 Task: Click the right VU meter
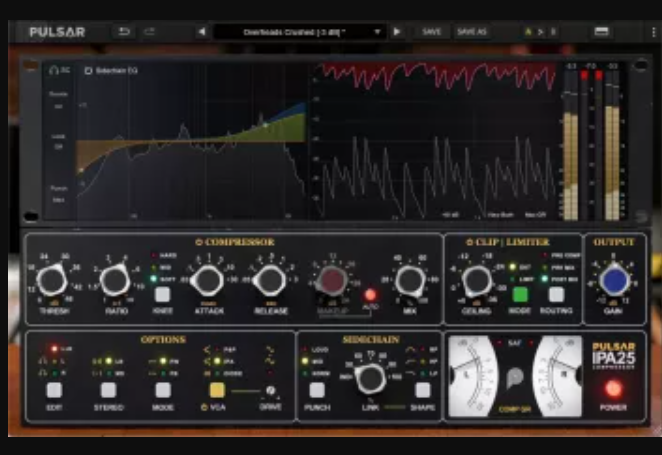pos(557,376)
